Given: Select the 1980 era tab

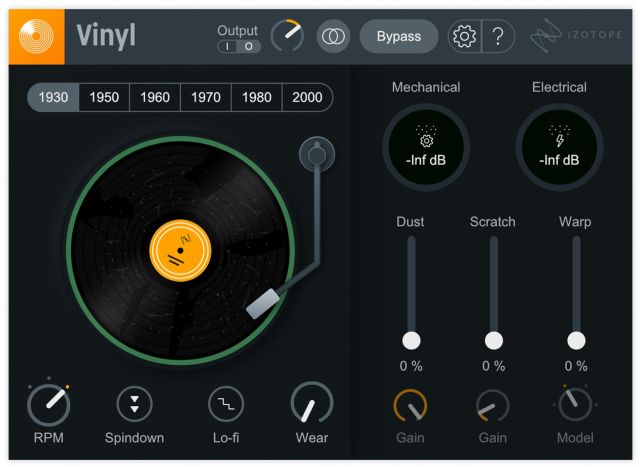Looking at the screenshot, I should [256, 97].
